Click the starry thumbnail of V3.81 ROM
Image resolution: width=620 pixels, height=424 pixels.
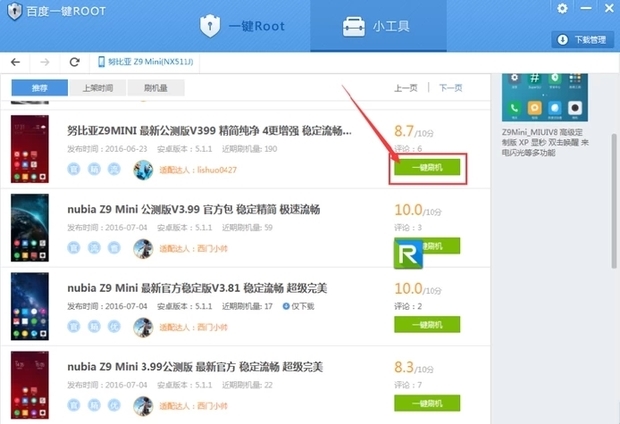[30, 307]
